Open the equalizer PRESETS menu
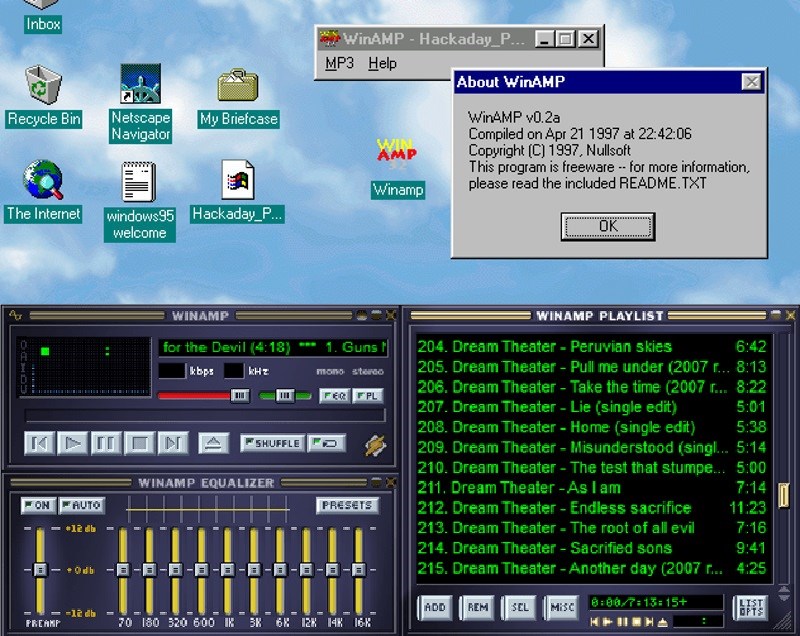 (x=347, y=505)
